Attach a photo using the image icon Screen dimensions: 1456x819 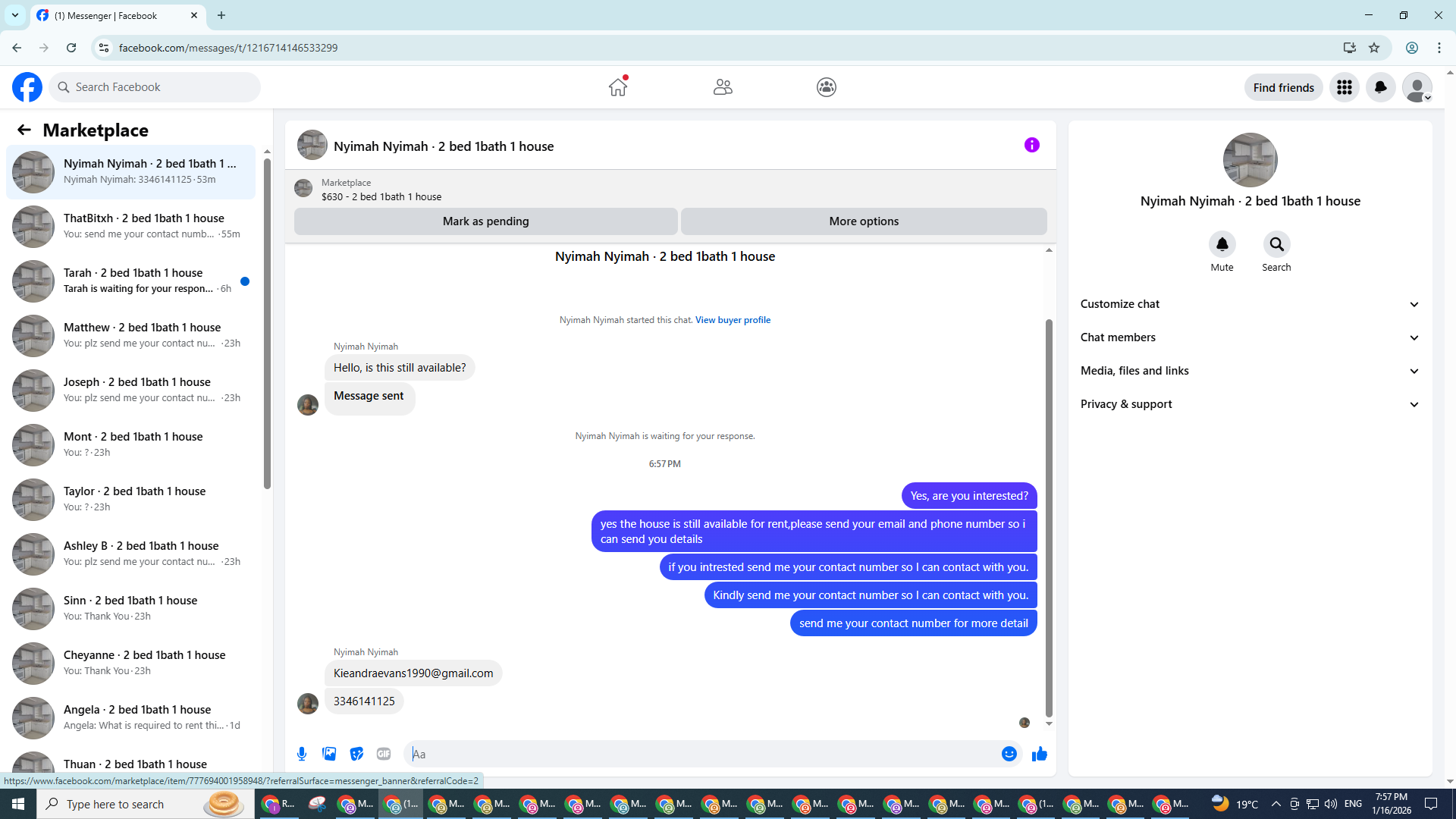[329, 754]
